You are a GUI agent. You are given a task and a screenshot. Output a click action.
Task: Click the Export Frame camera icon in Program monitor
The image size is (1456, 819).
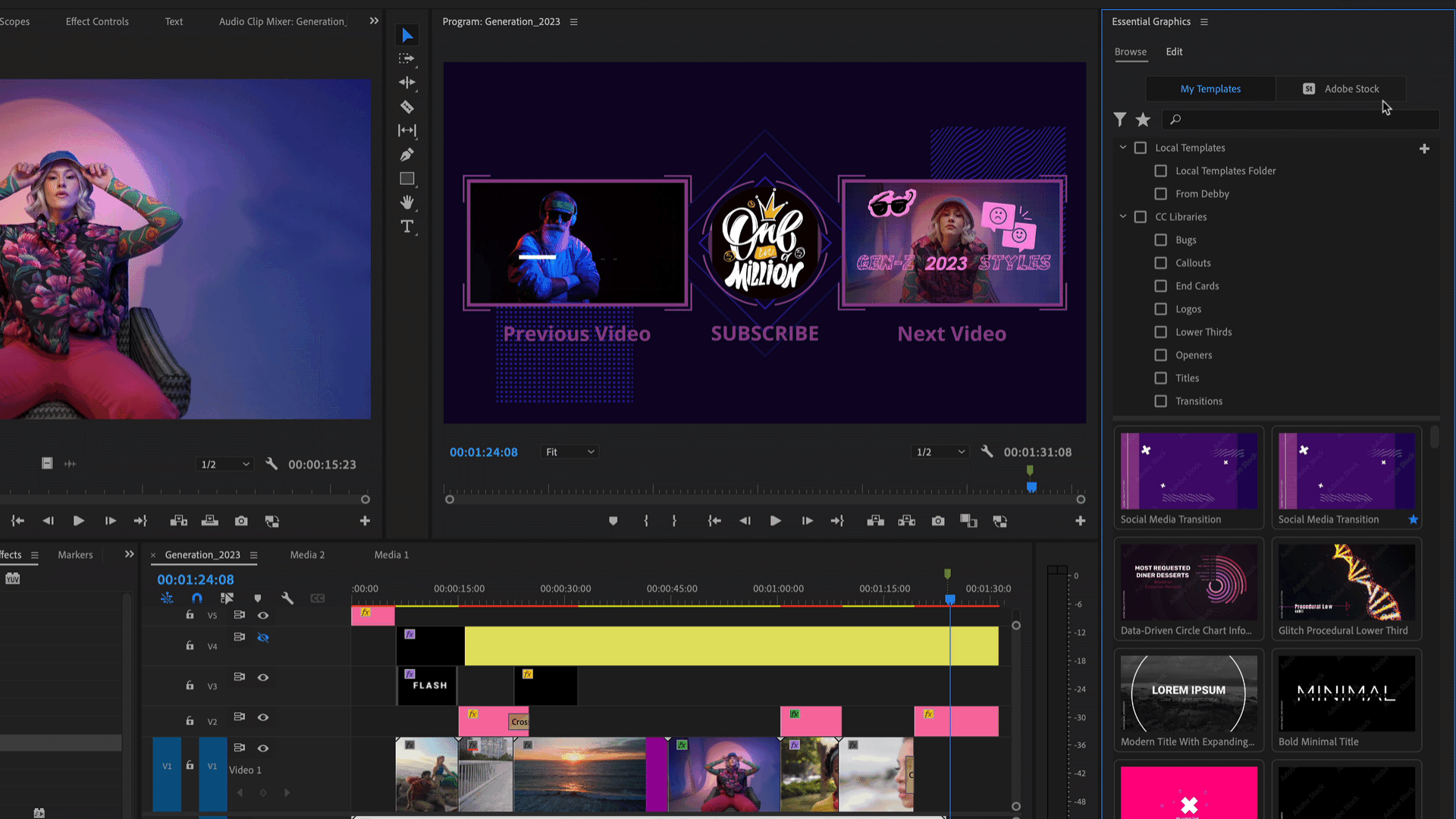coord(938,521)
